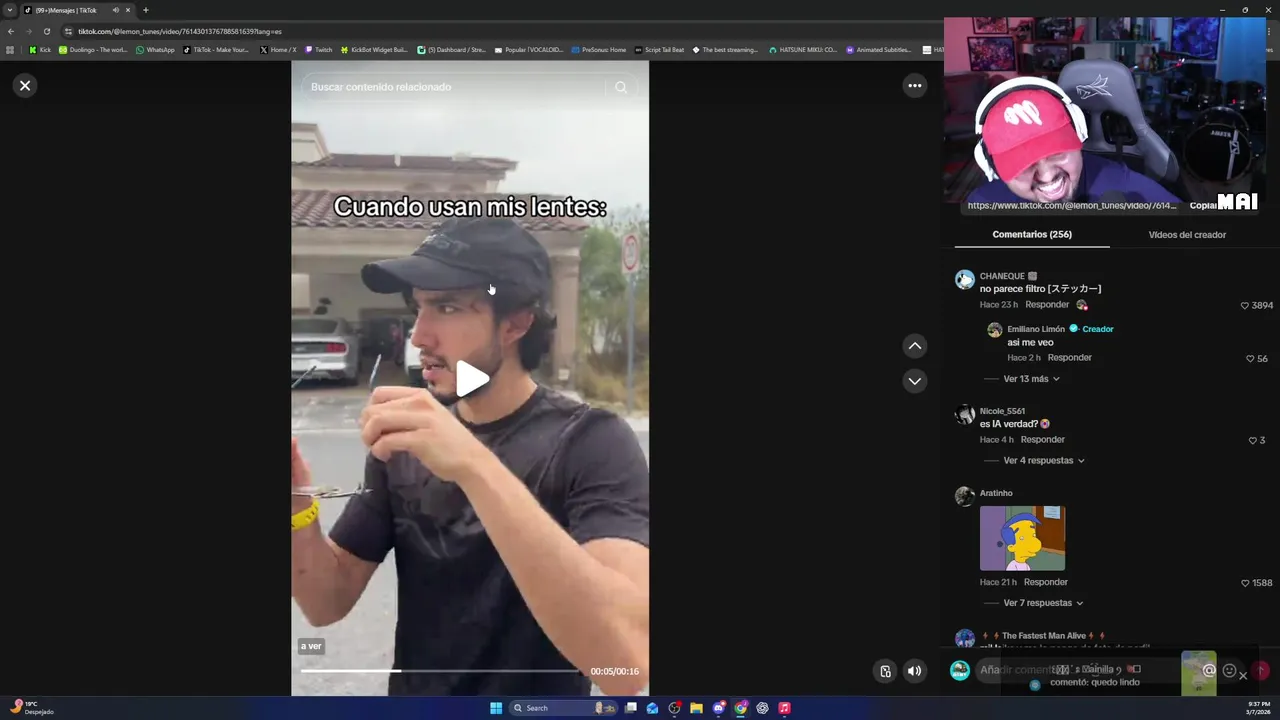Open the emoji picker smiley icon
1280x720 pixels.
(x=1229, y=671)
